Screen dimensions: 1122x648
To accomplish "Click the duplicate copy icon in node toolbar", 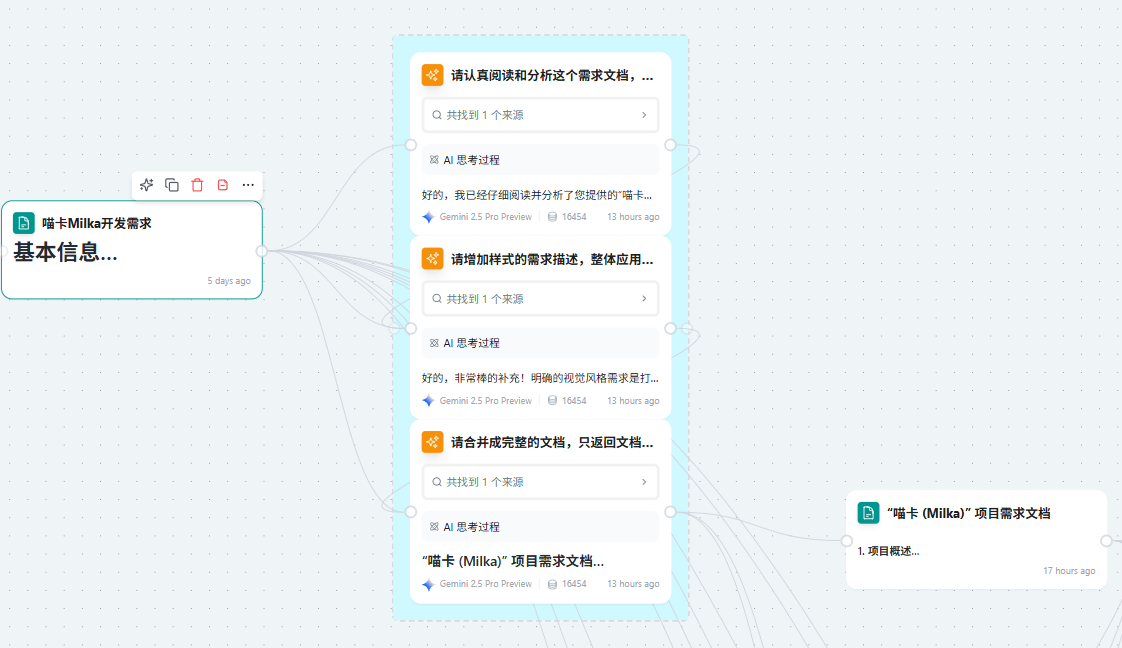I will [172, 185].
